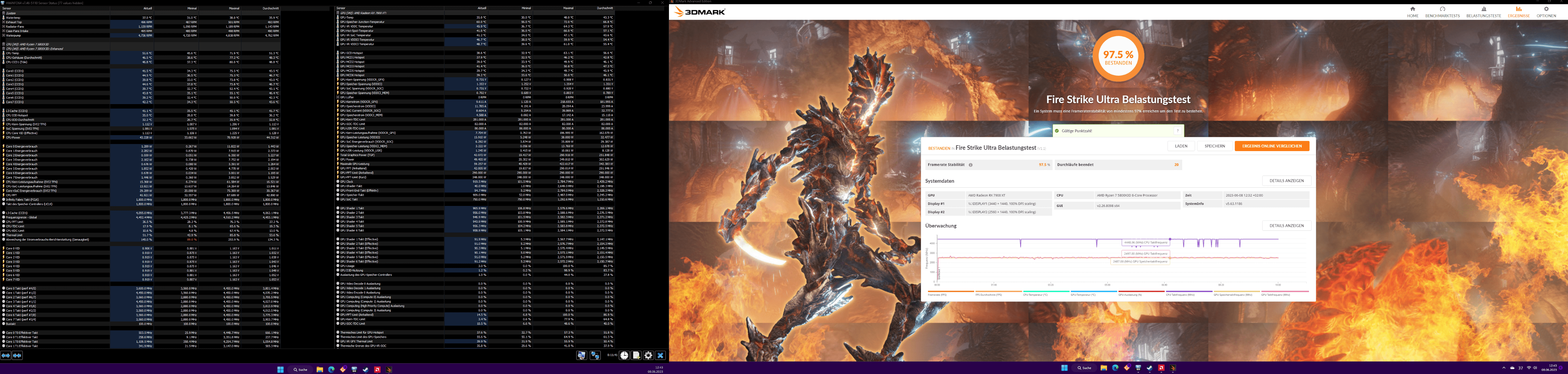Screen dimensions: 1568x374
Task: Reset HWiNFO clock timer icon
Action: pyautogui.click(x=625, y=356)
